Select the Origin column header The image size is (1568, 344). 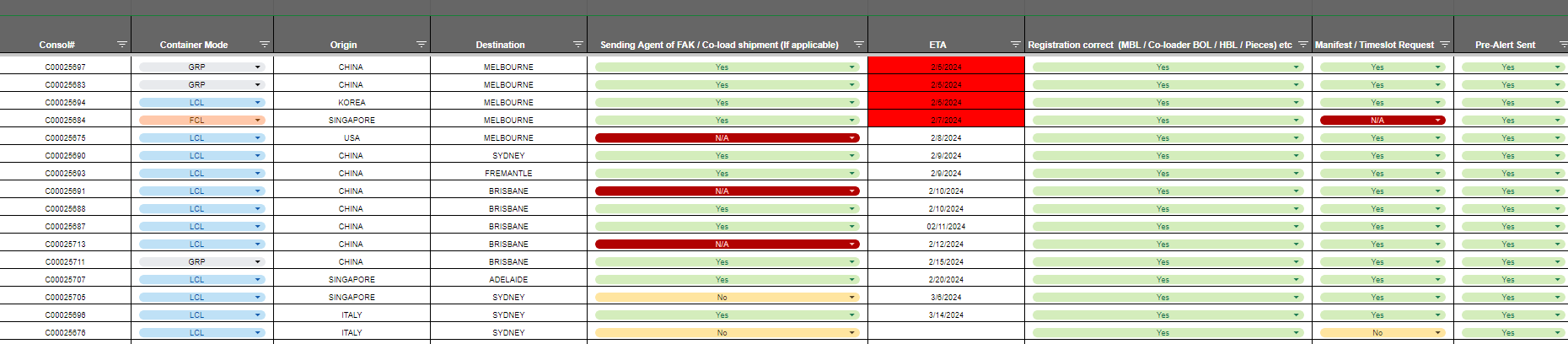[343, 45]
